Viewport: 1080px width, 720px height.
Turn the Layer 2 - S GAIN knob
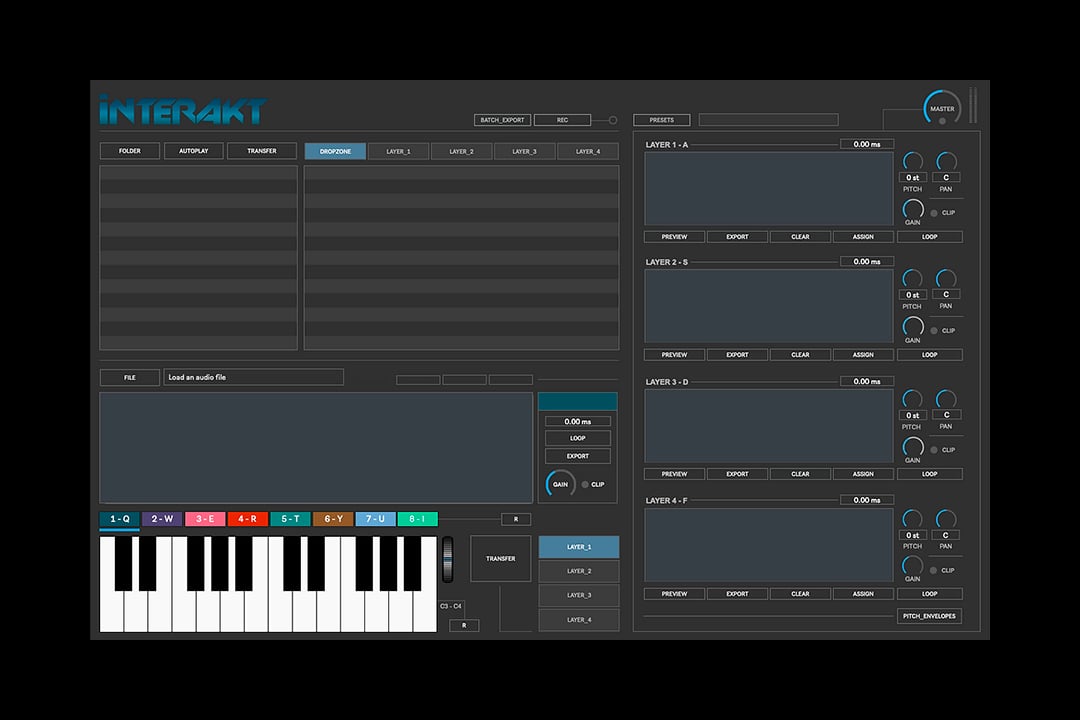click(913, 326)
